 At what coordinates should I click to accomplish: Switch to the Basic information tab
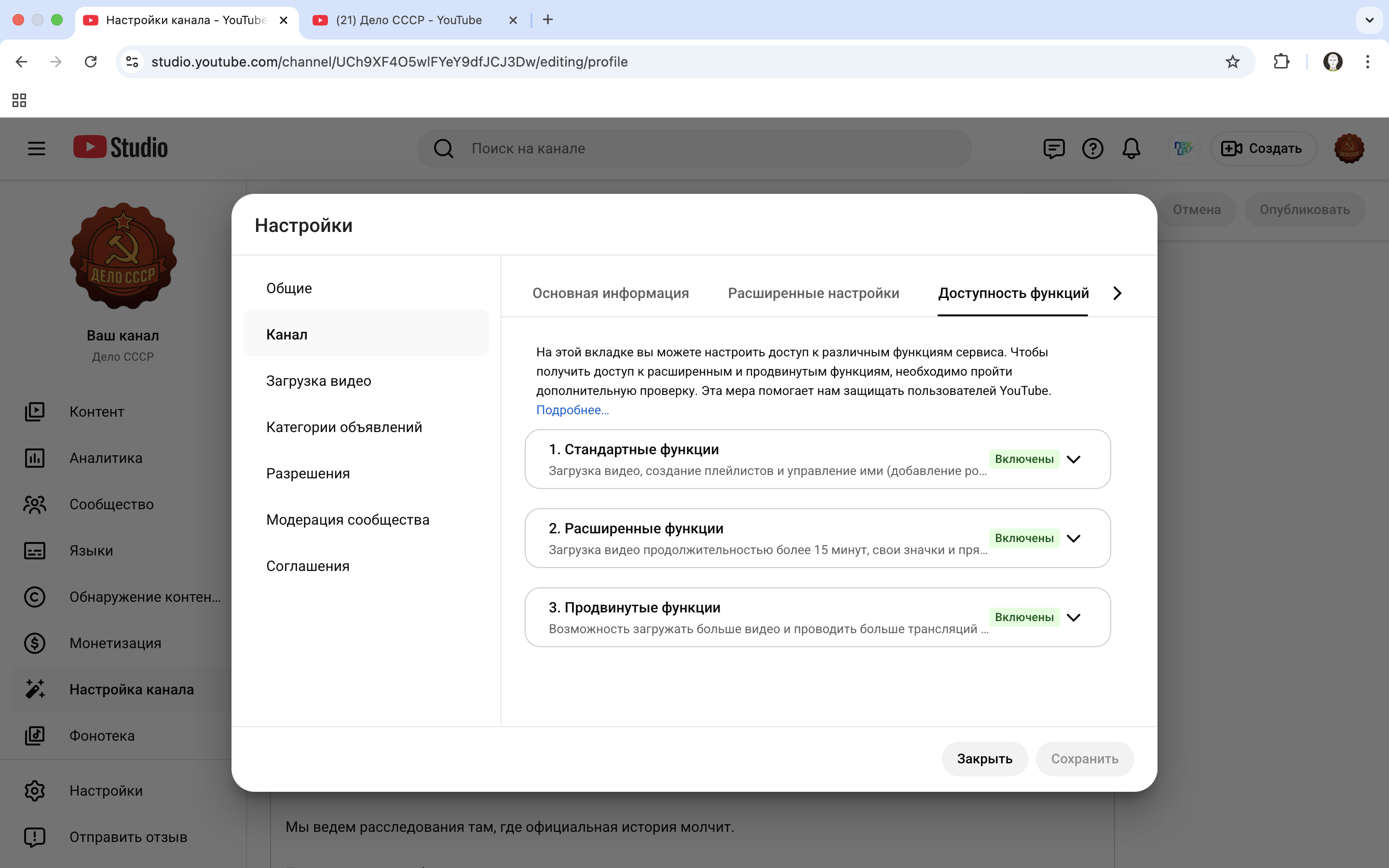pyautogui.click(x=610, y=293)
